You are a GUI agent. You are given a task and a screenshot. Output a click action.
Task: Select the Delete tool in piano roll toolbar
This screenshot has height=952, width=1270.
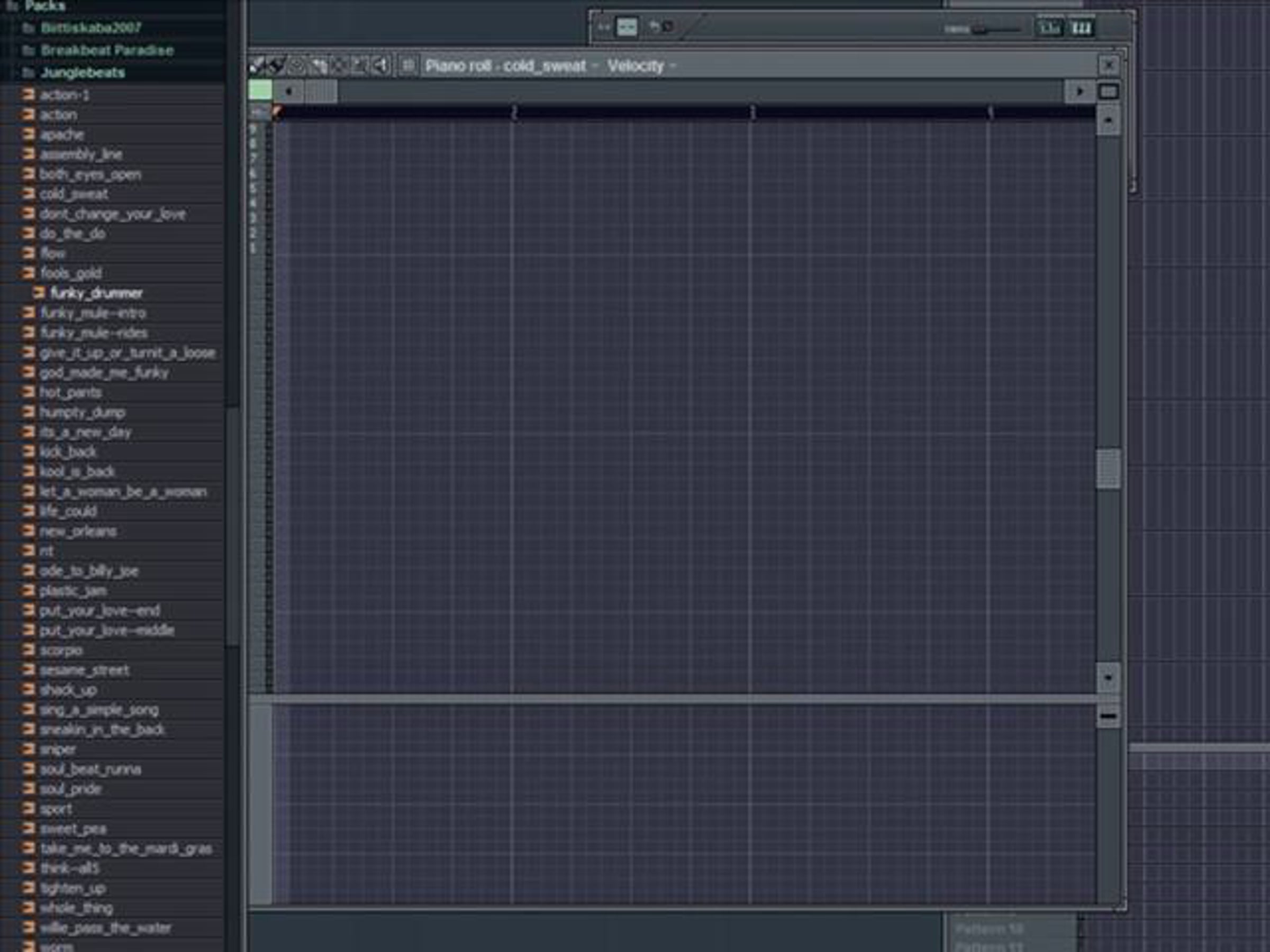pos(297,66)
